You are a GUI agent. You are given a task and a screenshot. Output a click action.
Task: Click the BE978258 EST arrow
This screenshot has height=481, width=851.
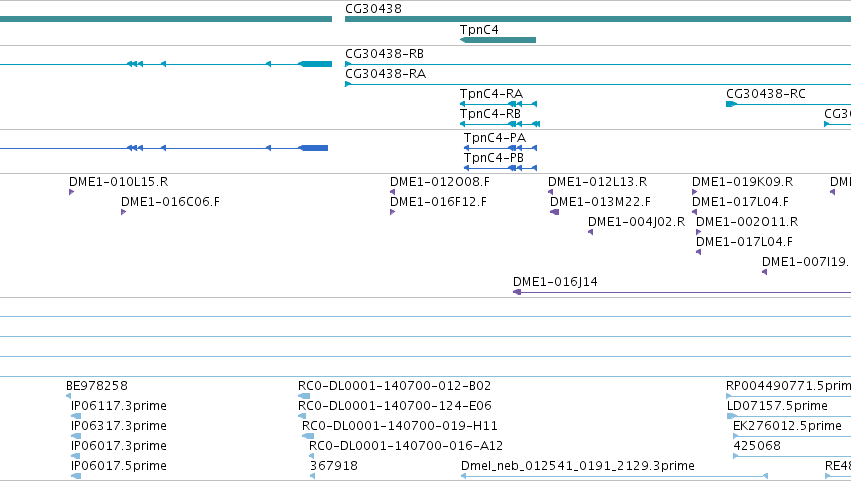tap(68, 396)
